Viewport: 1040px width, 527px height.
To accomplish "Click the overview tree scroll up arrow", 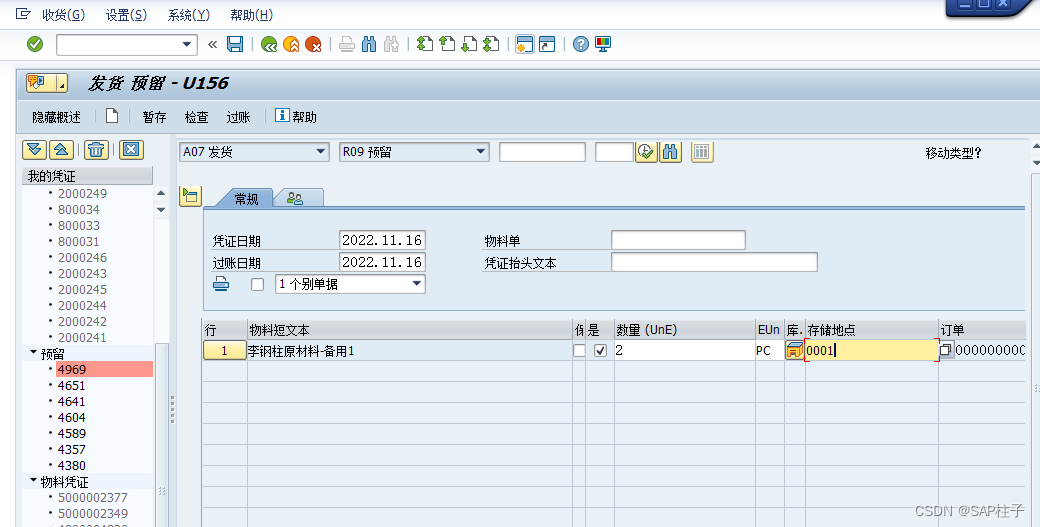I will pos(161,193).
